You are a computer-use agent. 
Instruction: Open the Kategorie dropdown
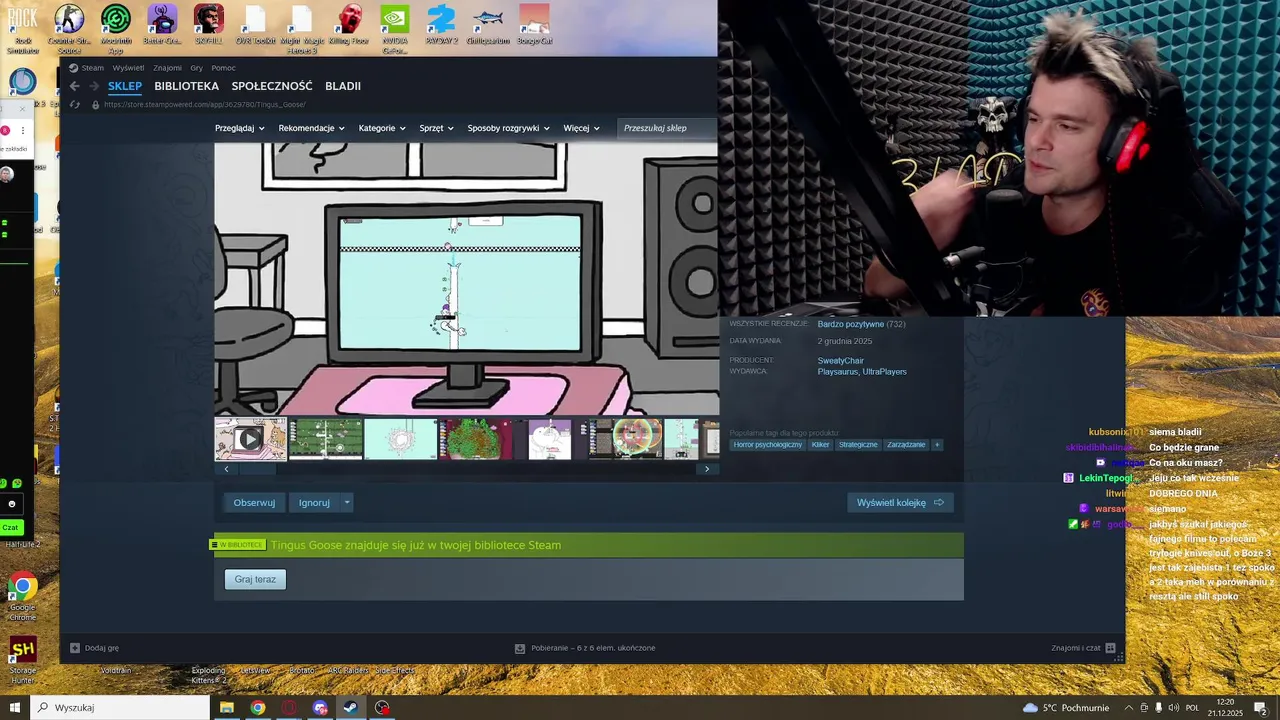(x=382, y=128)
